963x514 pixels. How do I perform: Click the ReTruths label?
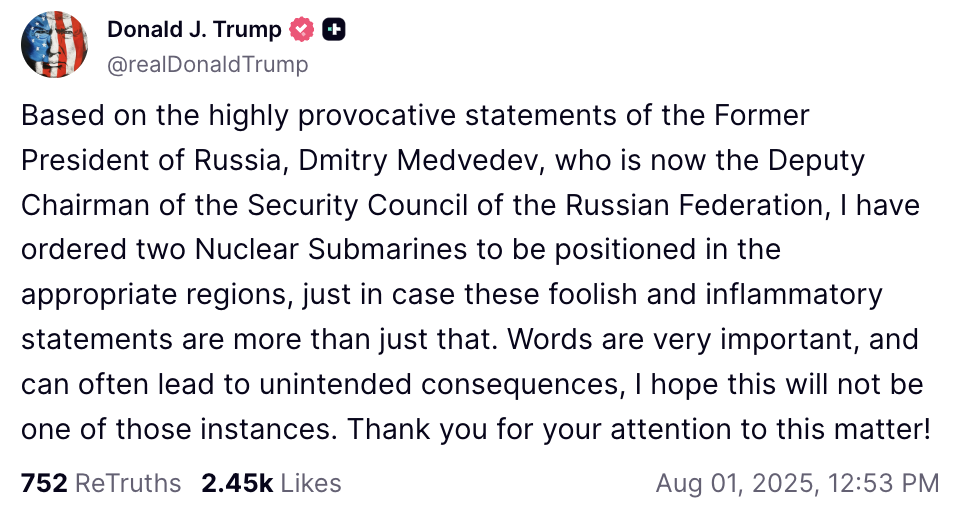point(128,484)
